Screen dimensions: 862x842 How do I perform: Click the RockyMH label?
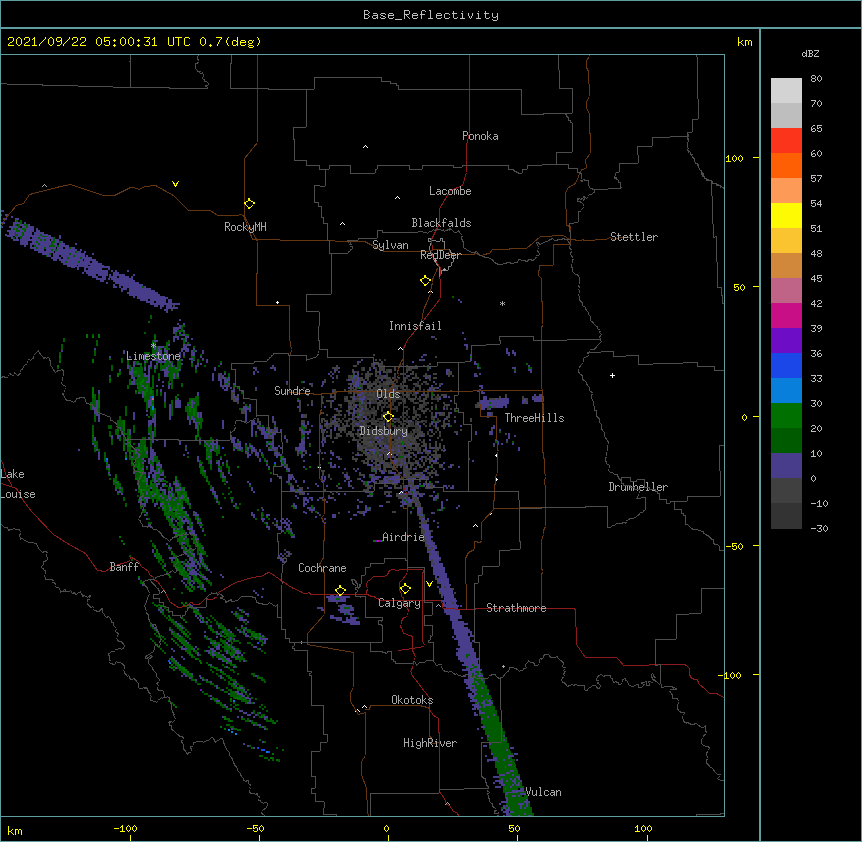[x=245, y=227]
